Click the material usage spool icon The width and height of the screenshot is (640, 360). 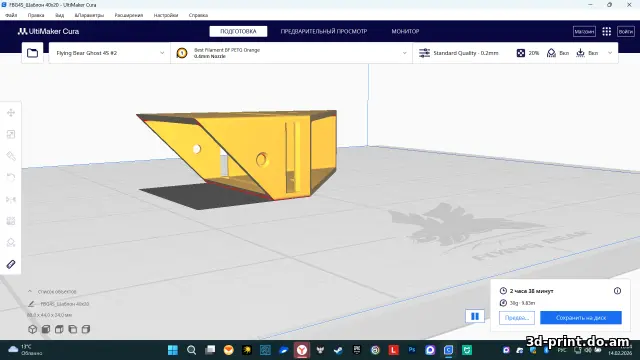503,303
